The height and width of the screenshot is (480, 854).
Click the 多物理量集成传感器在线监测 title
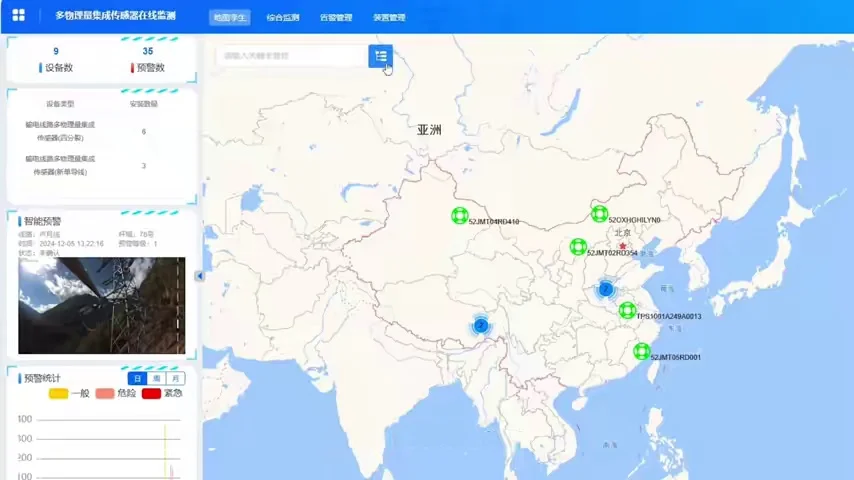[x=115, y=16]
